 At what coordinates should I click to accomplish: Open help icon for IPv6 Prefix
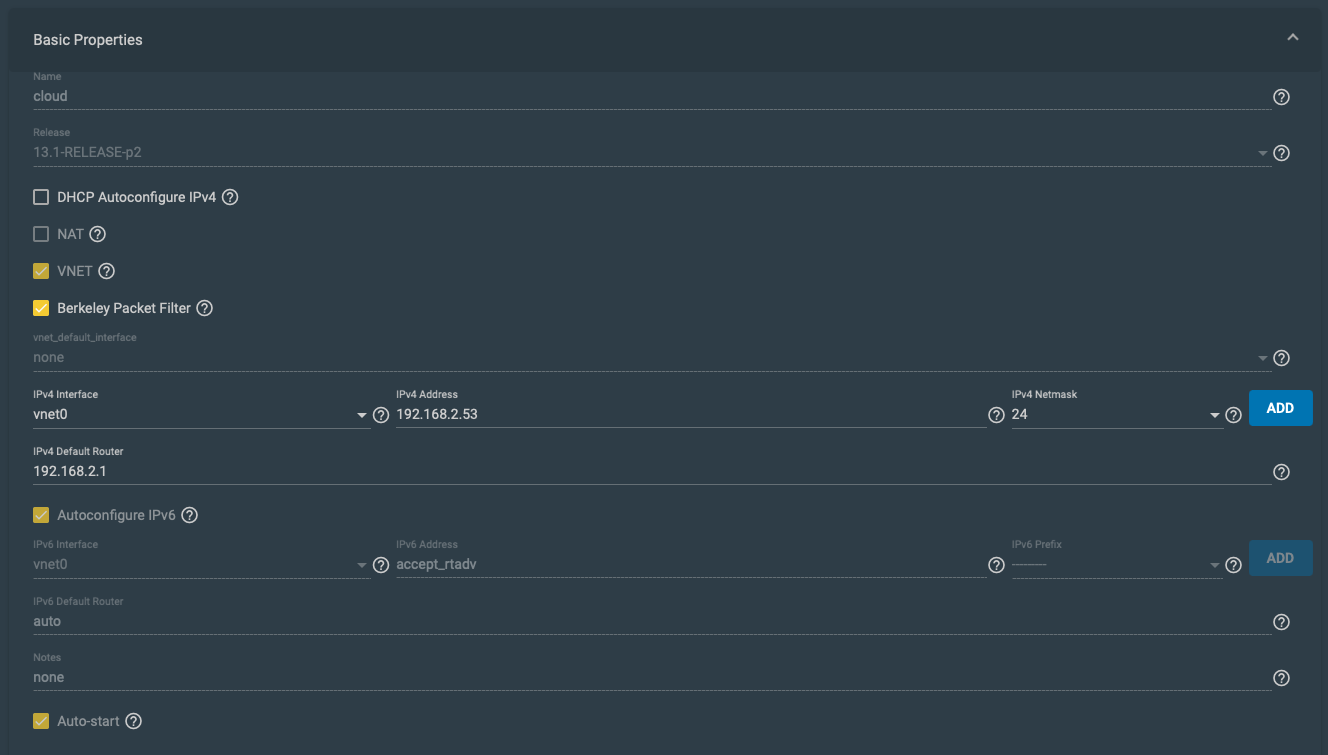point(1233,565)
